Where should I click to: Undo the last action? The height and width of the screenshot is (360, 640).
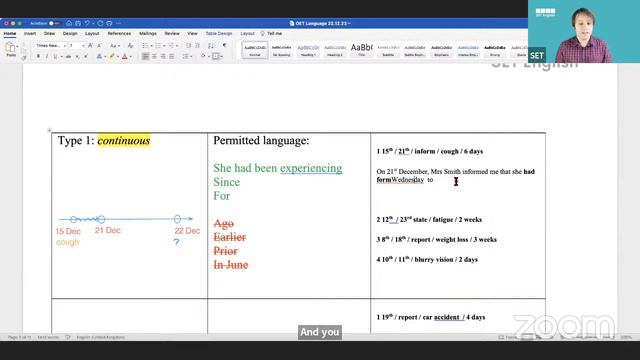(x=87, y=23)
